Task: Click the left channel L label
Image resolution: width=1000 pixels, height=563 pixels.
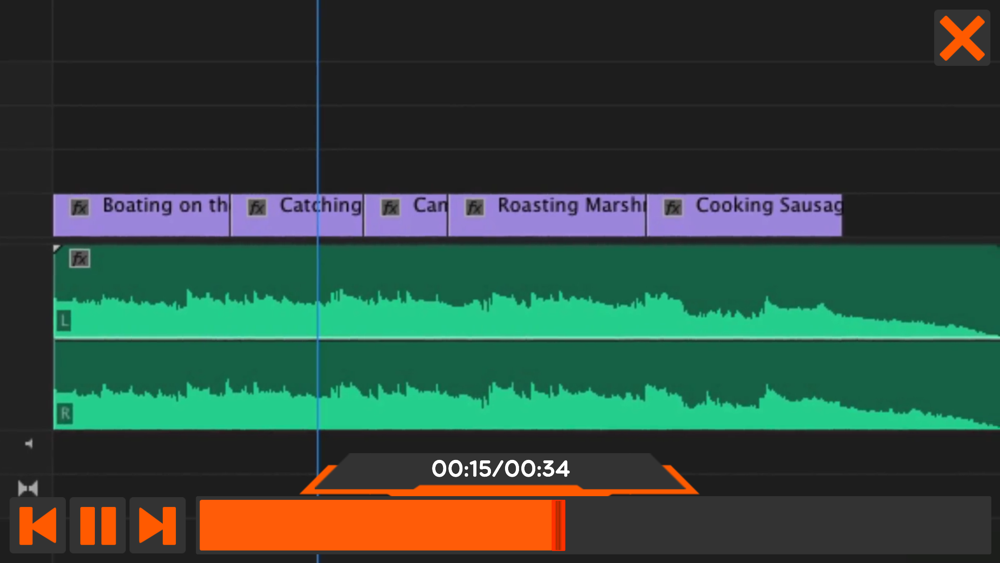Action: [x=64, y=321]
